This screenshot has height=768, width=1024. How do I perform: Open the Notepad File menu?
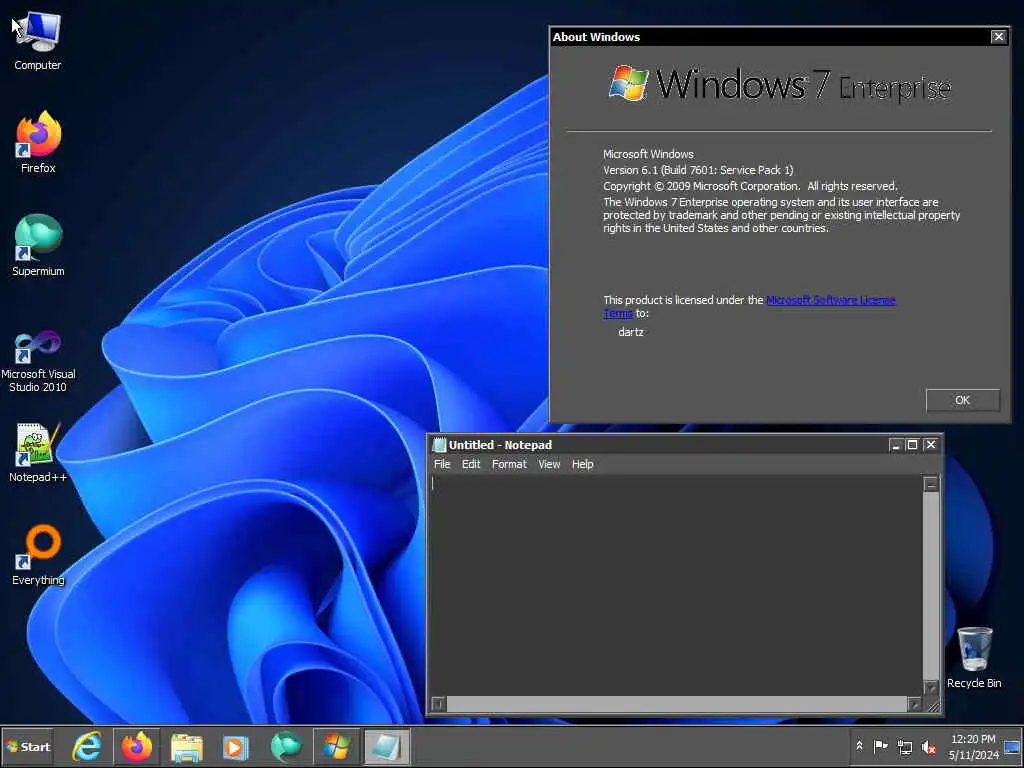[x=442, y=464]
